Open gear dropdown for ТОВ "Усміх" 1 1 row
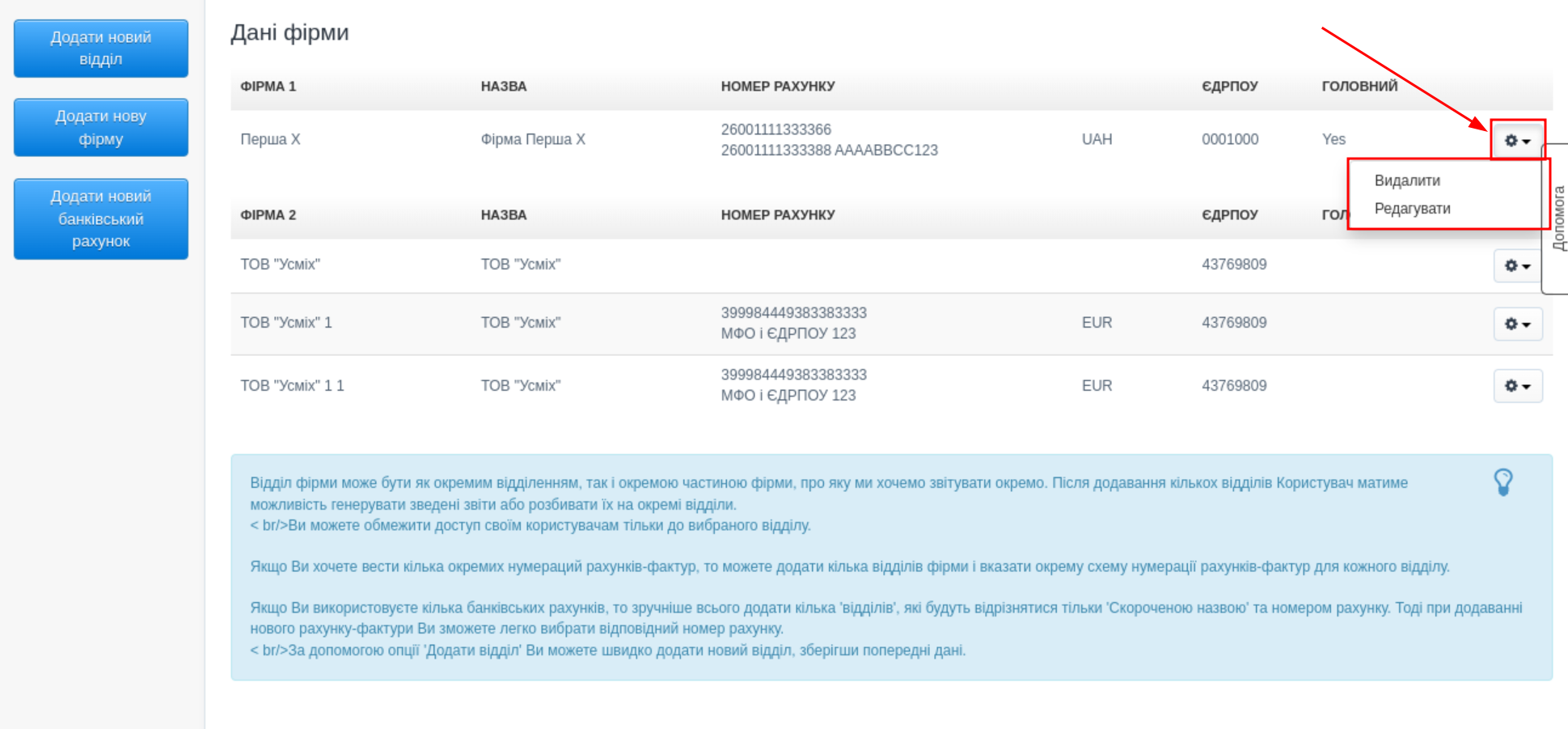 click(1517, 386)
